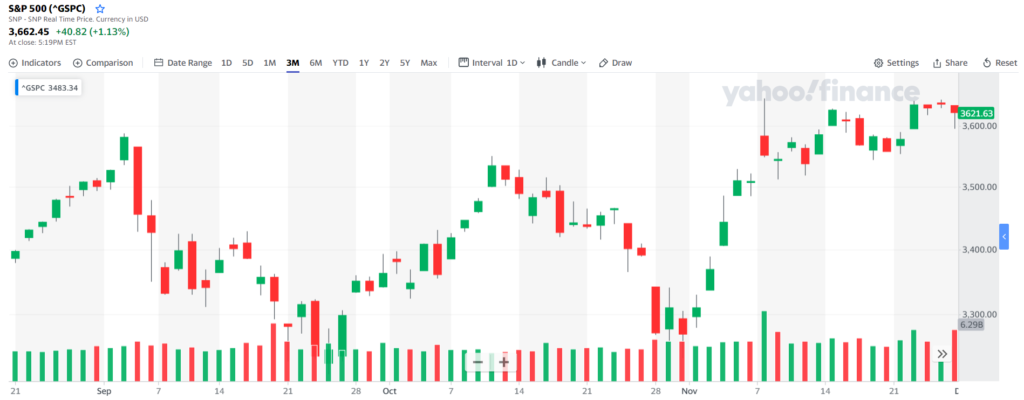
Task: Open the Indicators panel
Action: tap(35, 63)
